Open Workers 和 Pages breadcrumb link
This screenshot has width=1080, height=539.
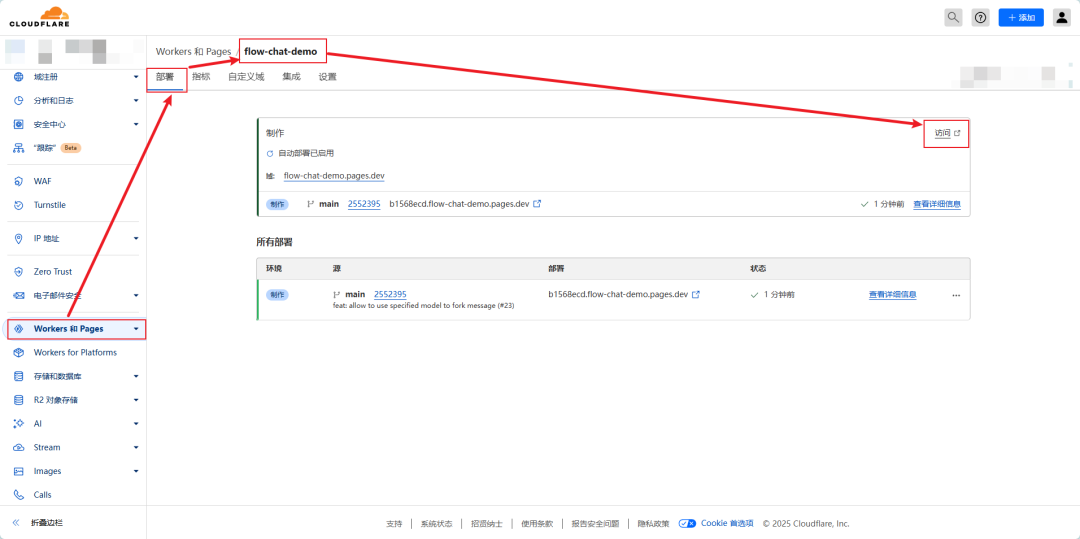192,52
